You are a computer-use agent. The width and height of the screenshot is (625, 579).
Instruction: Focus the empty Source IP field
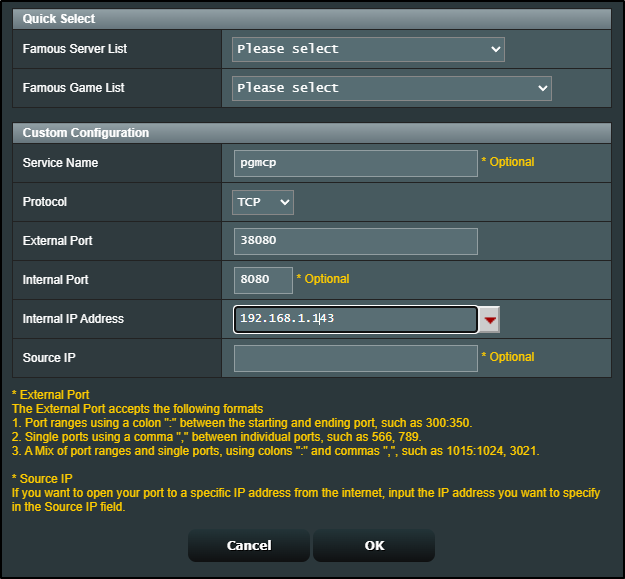[355, 358]
